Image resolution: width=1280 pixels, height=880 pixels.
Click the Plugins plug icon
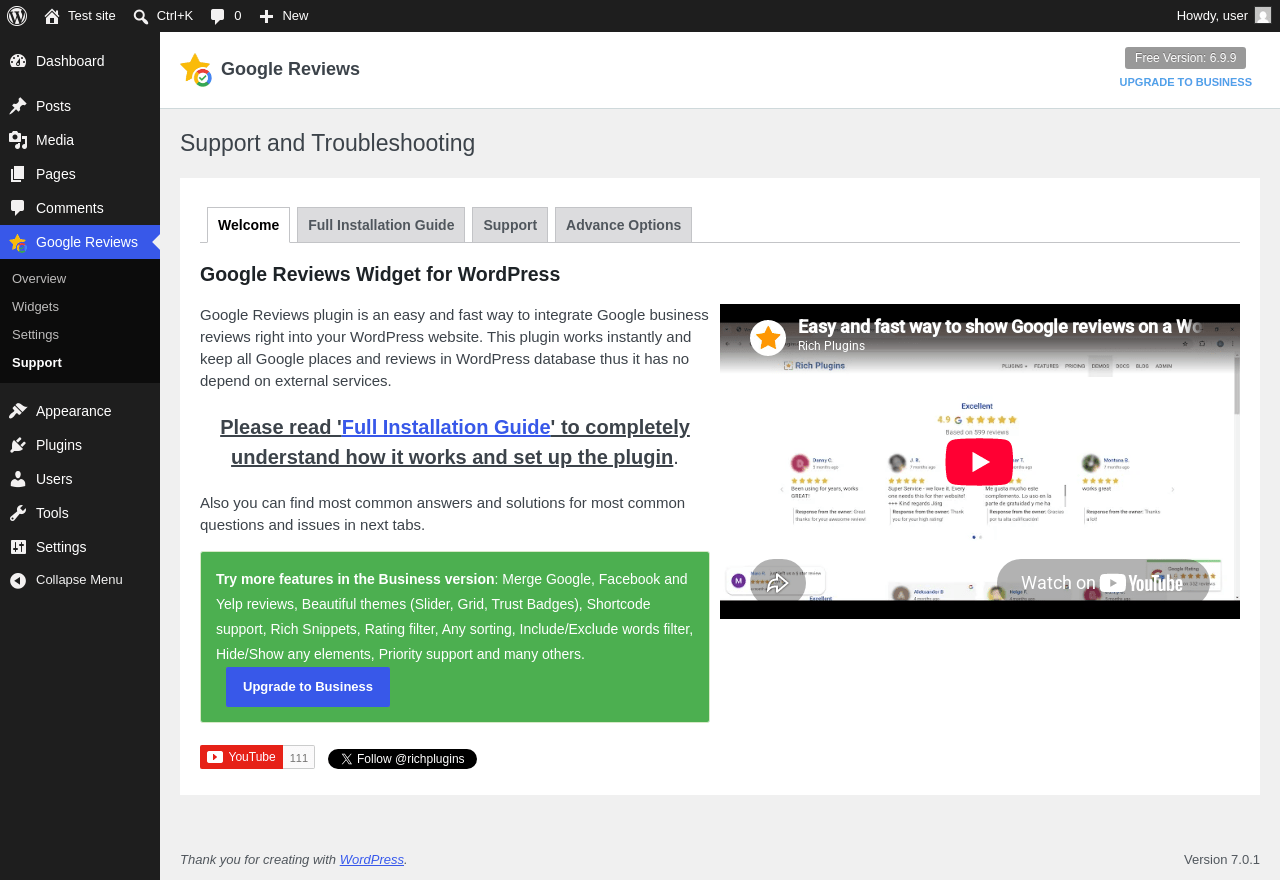pos(18,445)
